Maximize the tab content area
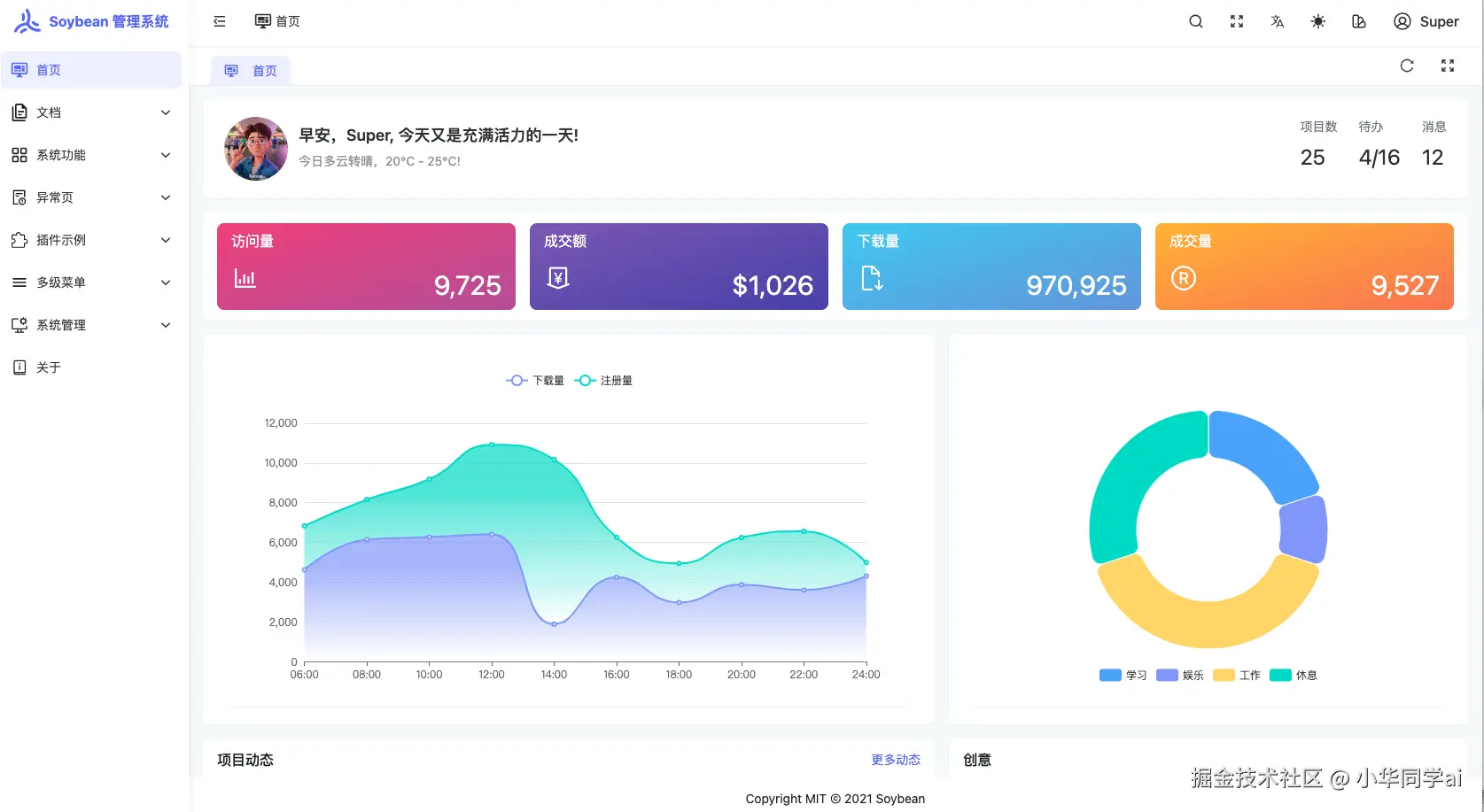Viewport: 1484px width, 812px height. tap(1448, 66)
